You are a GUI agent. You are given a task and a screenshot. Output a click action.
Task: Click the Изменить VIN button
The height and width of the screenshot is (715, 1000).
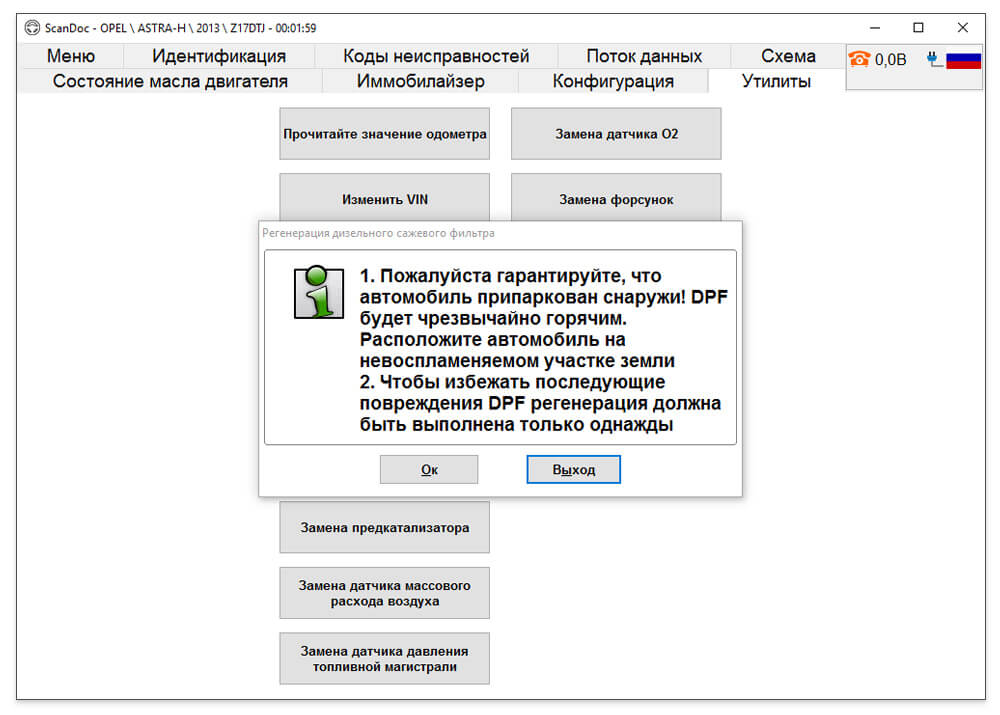(385, 198)
